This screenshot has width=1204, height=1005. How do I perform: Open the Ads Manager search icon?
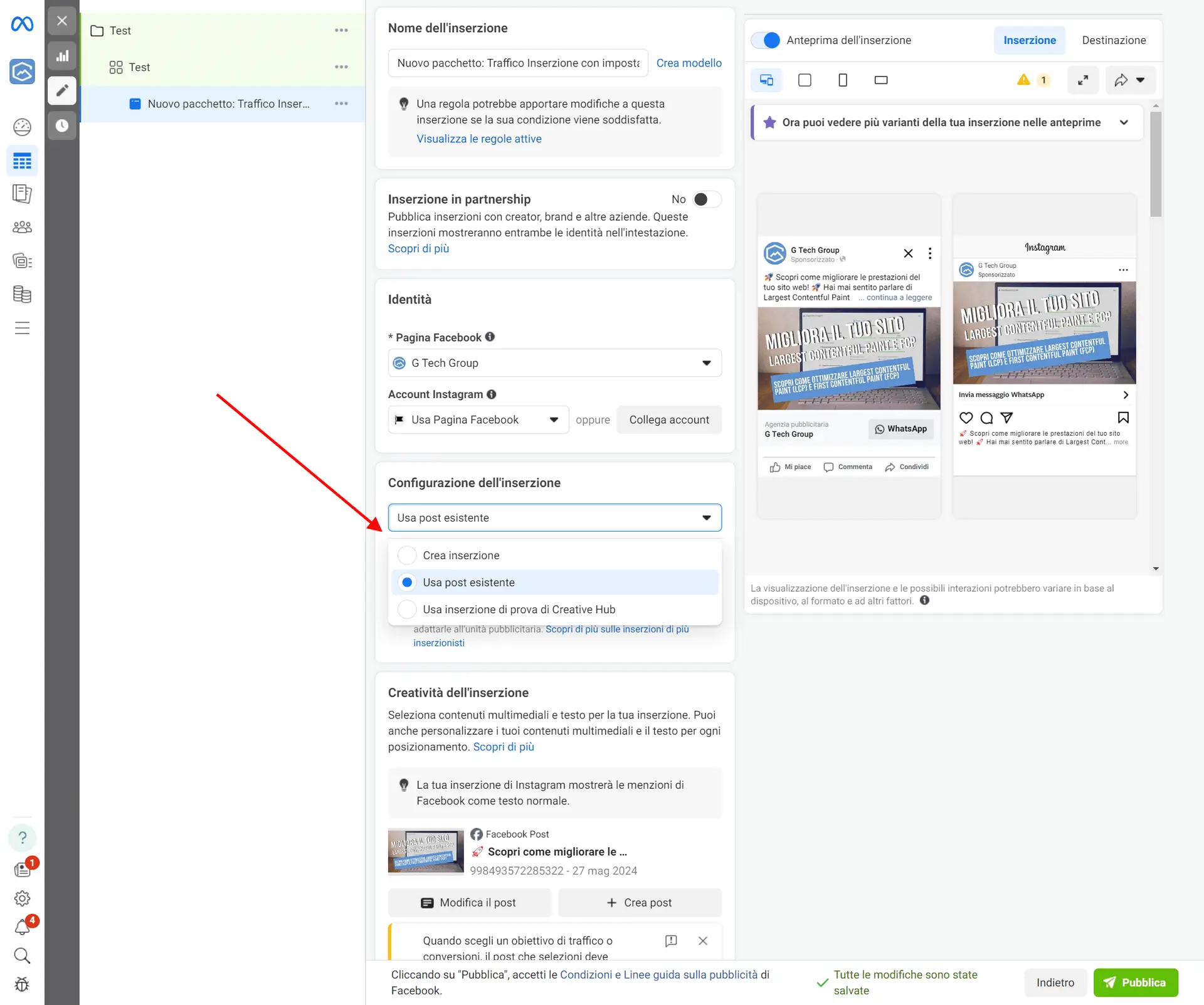pos(23,955)
